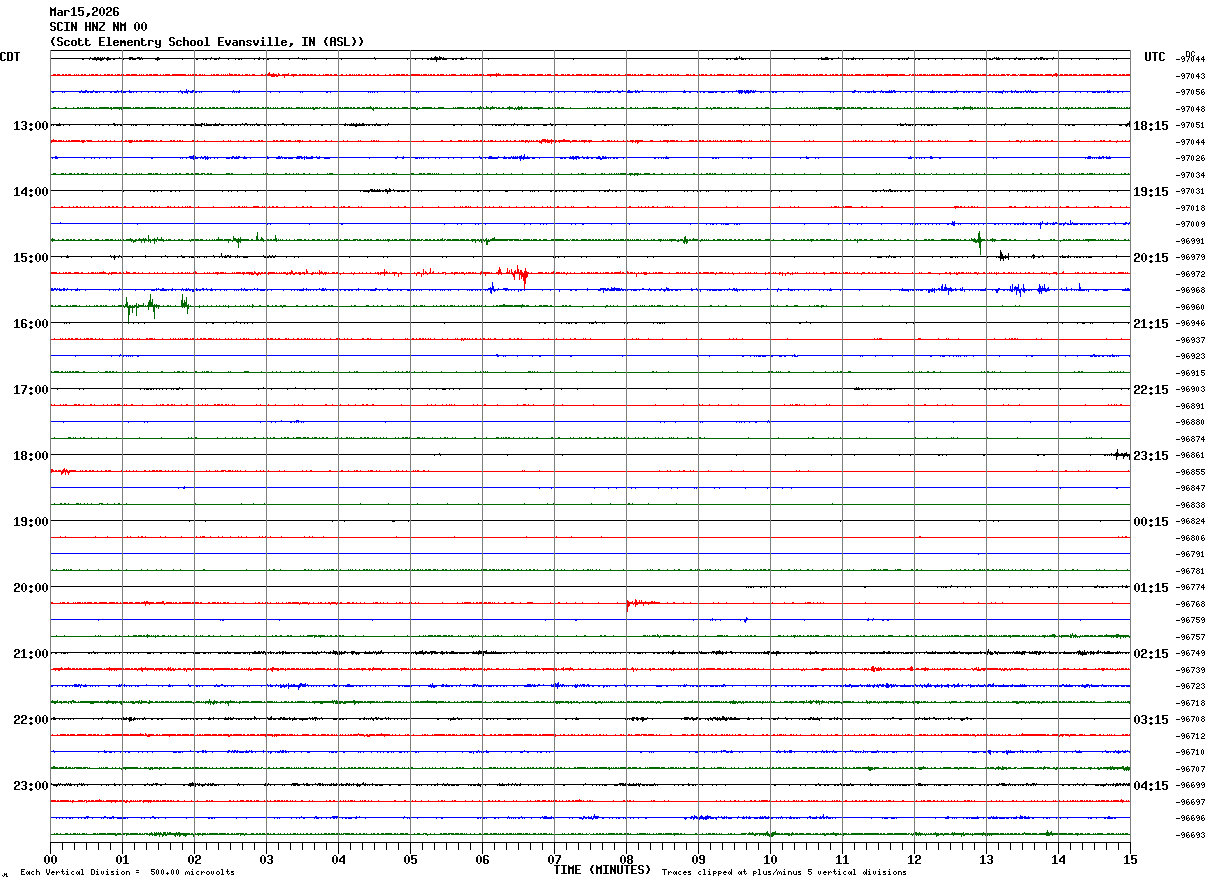Image resolution: width=1210 pixels, height=886 pixels.
Task: Click the DC offset value -96723
Action: [x=1190, y=686]
